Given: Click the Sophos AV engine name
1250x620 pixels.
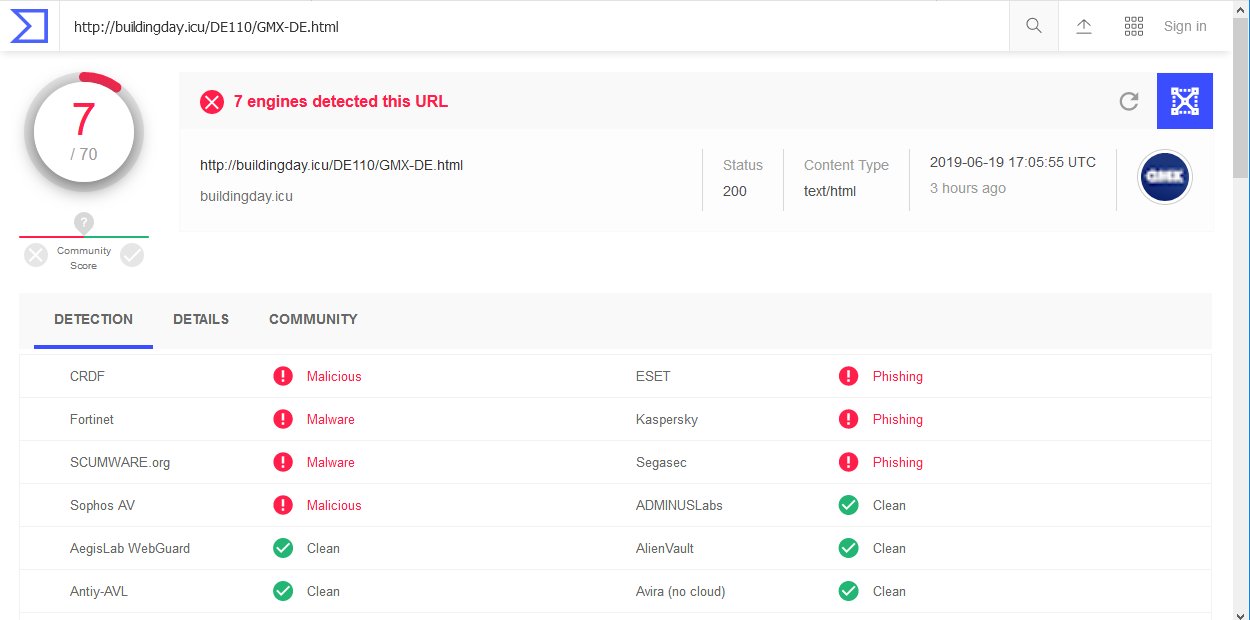Looking at the screenshot, I should 102,505.
